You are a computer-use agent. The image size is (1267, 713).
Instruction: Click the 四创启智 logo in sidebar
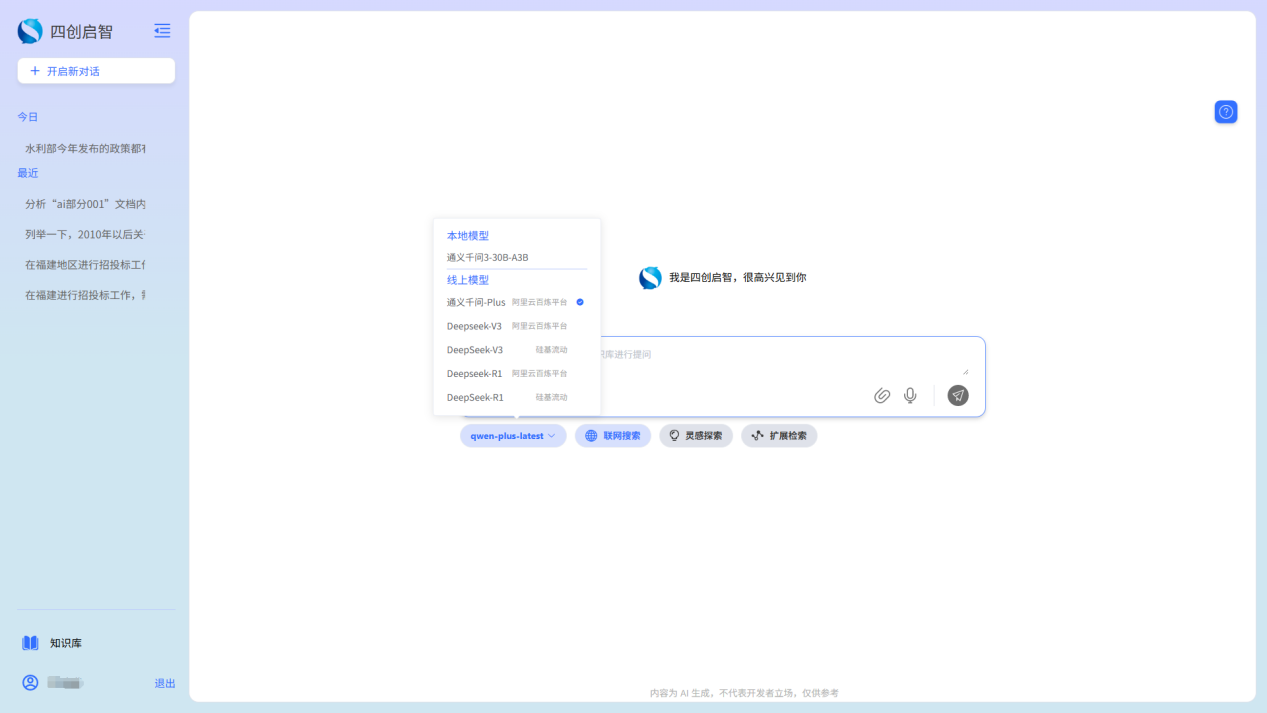[x=31, y=31]
